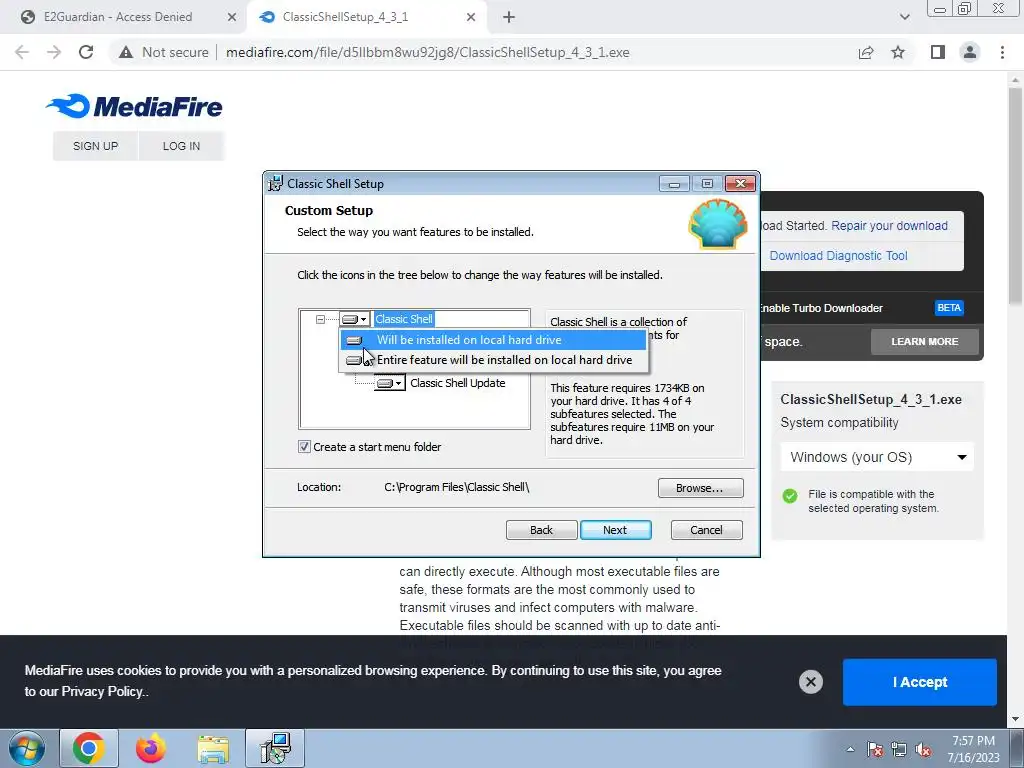Open Chrome three-dot menu
1024x768 pixels.
tap(1002, 52)
